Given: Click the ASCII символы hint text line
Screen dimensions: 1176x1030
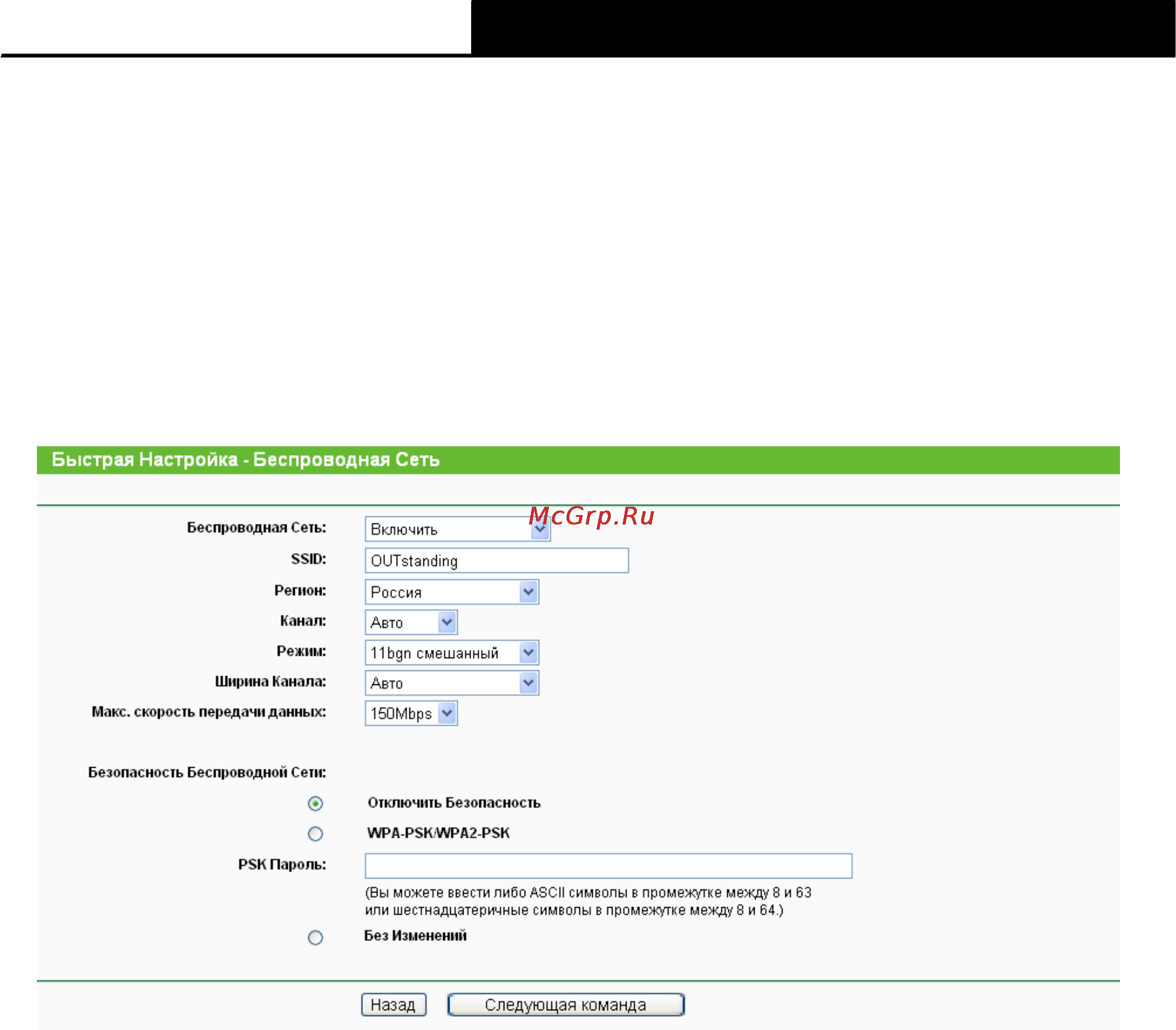Looking at the screenshot, I should [588, 892].
